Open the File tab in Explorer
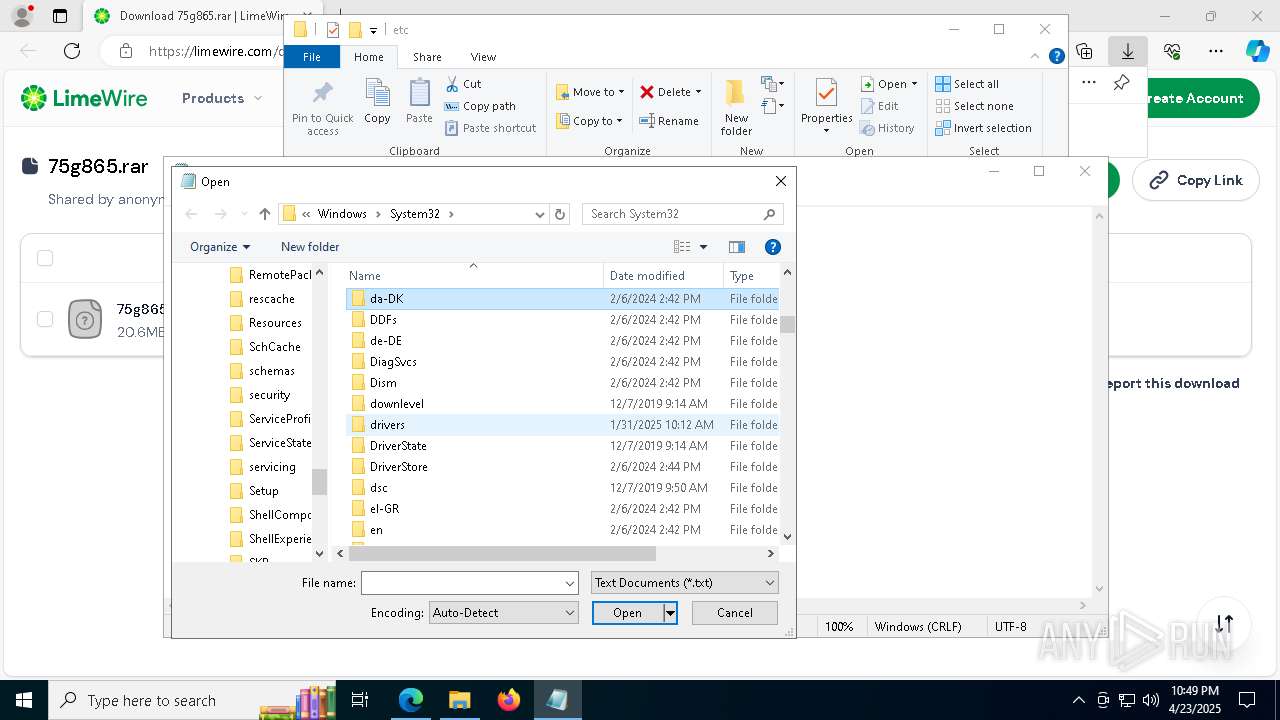The height and width of the screenshot is (720, 1280). coord(312,57)
